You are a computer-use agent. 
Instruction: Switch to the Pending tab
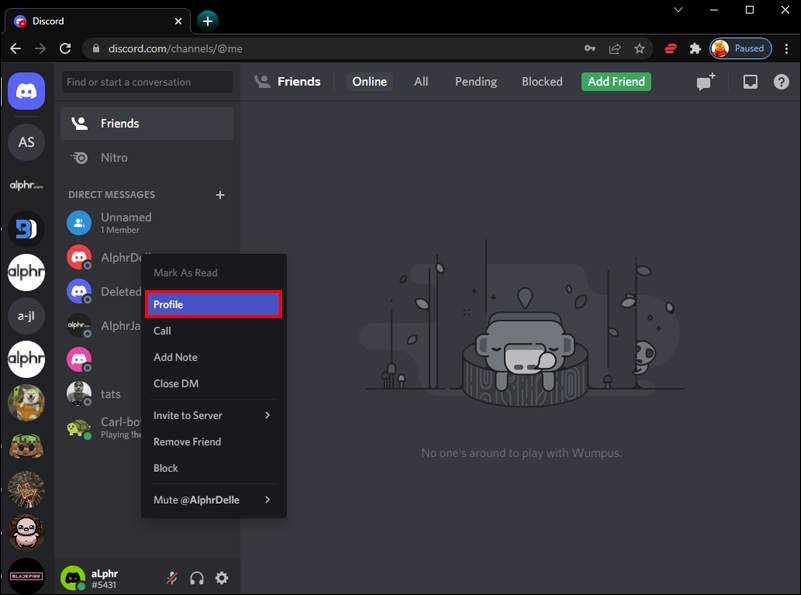coord(476,82)
